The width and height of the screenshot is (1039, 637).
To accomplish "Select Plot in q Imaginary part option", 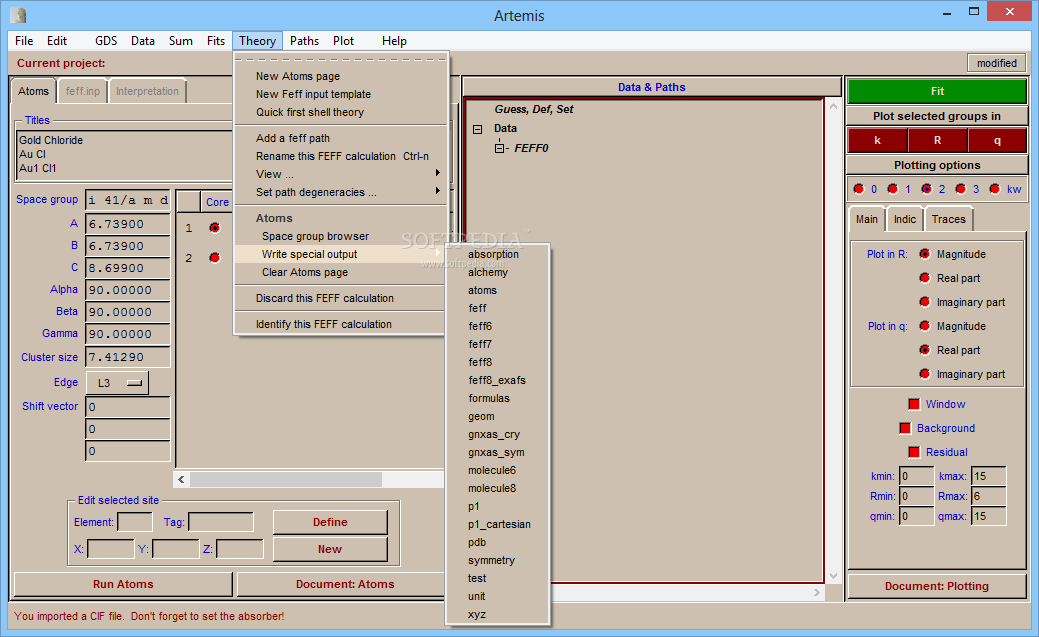I will (925, 374).
